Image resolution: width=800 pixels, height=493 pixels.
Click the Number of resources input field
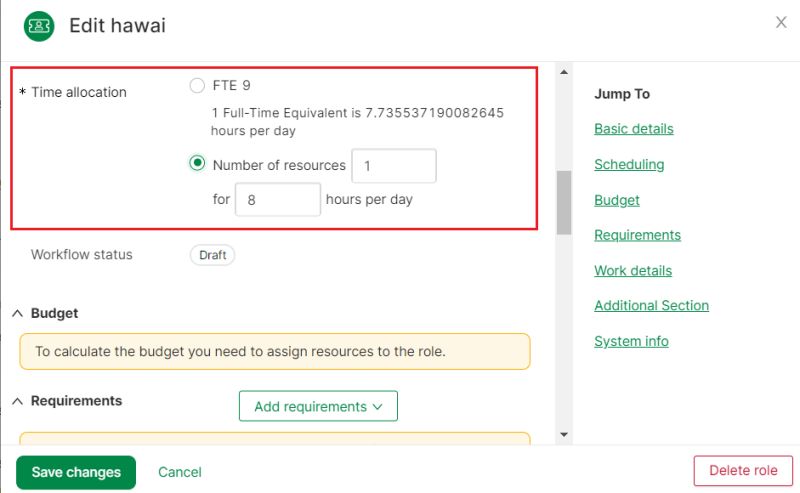point(394,166)
